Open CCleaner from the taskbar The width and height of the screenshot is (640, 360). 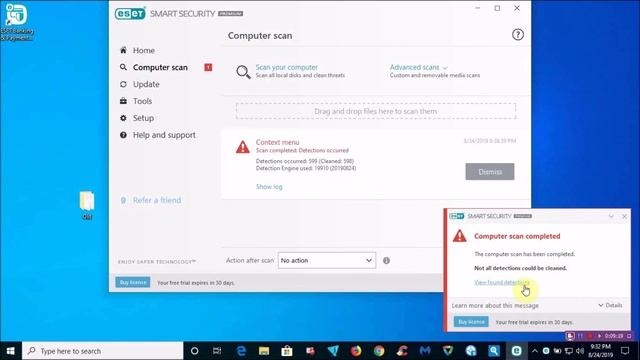(402, 351)
